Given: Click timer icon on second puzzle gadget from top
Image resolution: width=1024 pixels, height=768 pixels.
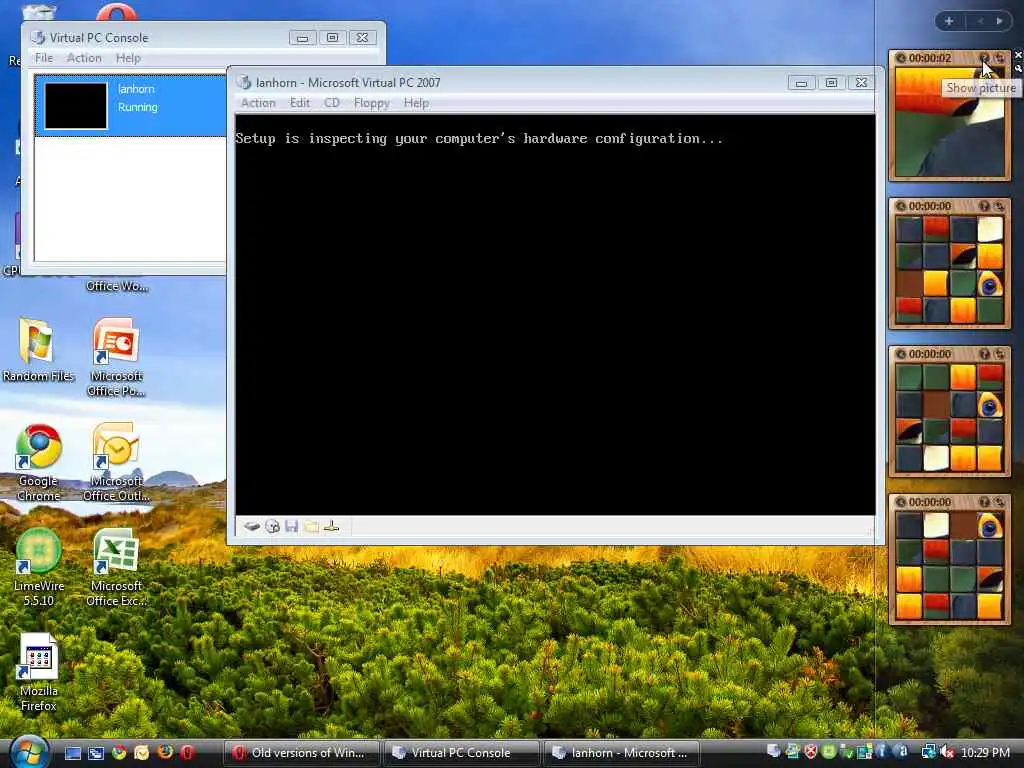Looking at the screenshot, I should 901,206.
